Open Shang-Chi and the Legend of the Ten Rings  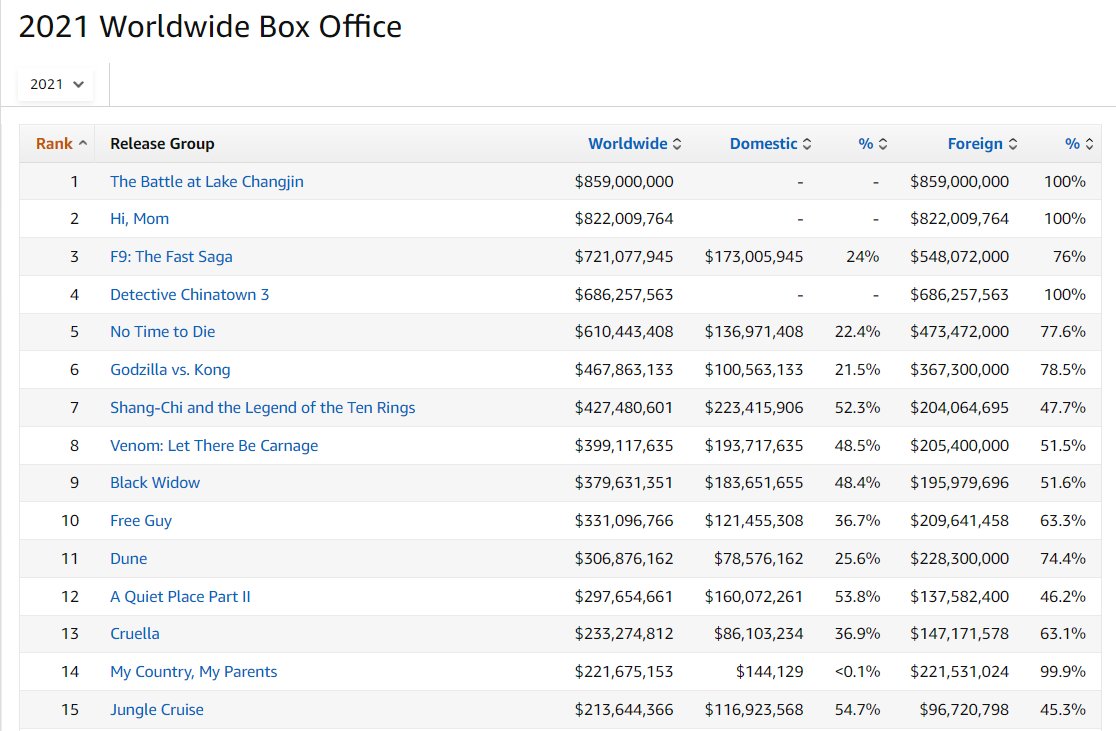[x=263, y=407]
